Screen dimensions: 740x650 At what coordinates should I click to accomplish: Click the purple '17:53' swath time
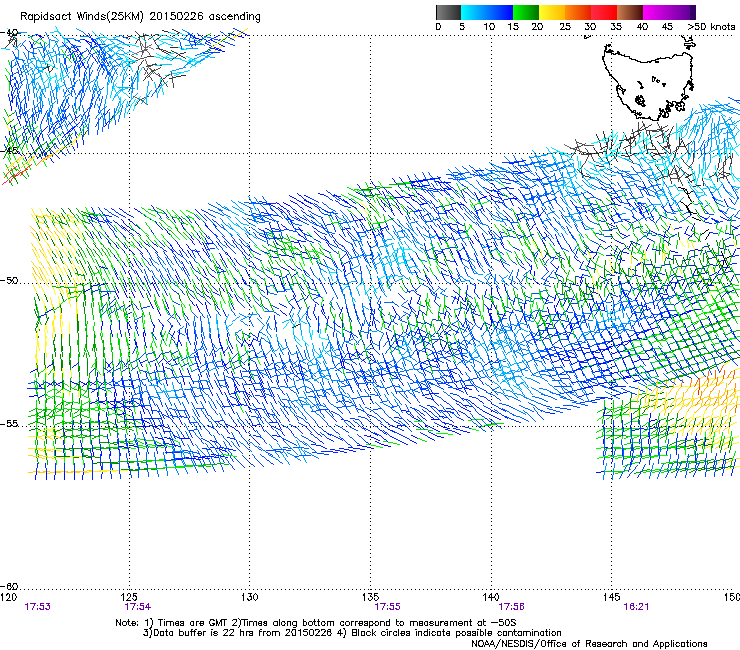37,607
